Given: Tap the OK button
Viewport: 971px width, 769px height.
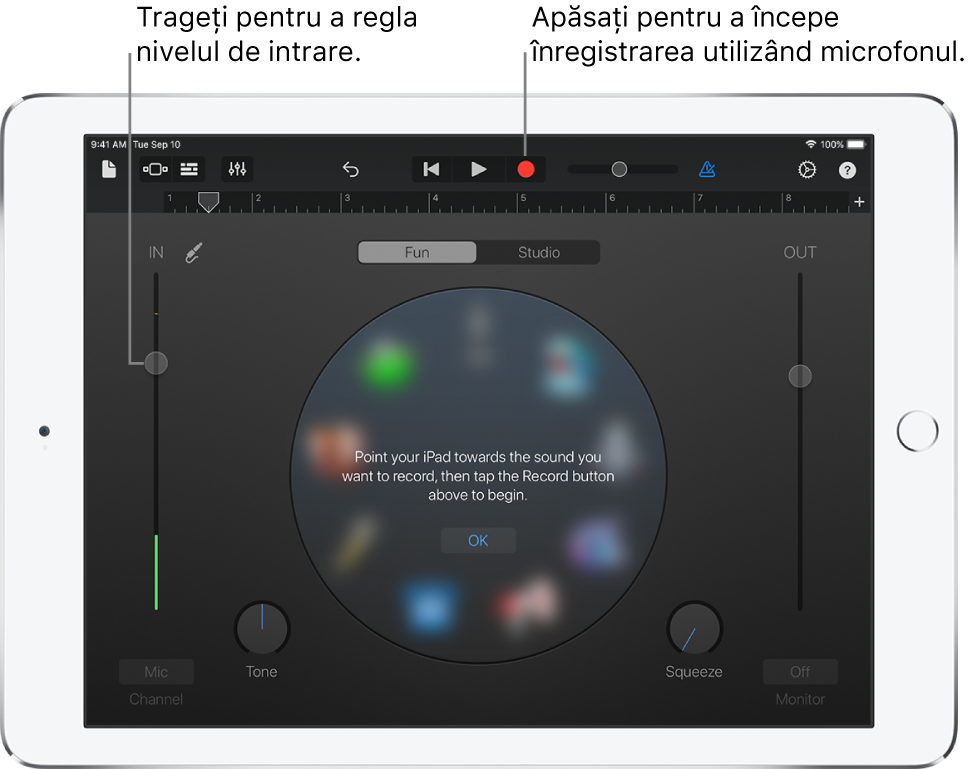Looking at the screenshot, I should pyautogui.click(x=478, y=540).
